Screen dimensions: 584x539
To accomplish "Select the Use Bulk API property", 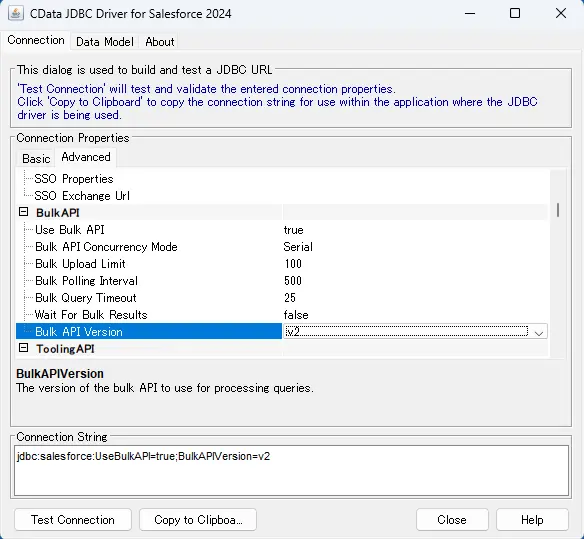I will click(70, 230).
